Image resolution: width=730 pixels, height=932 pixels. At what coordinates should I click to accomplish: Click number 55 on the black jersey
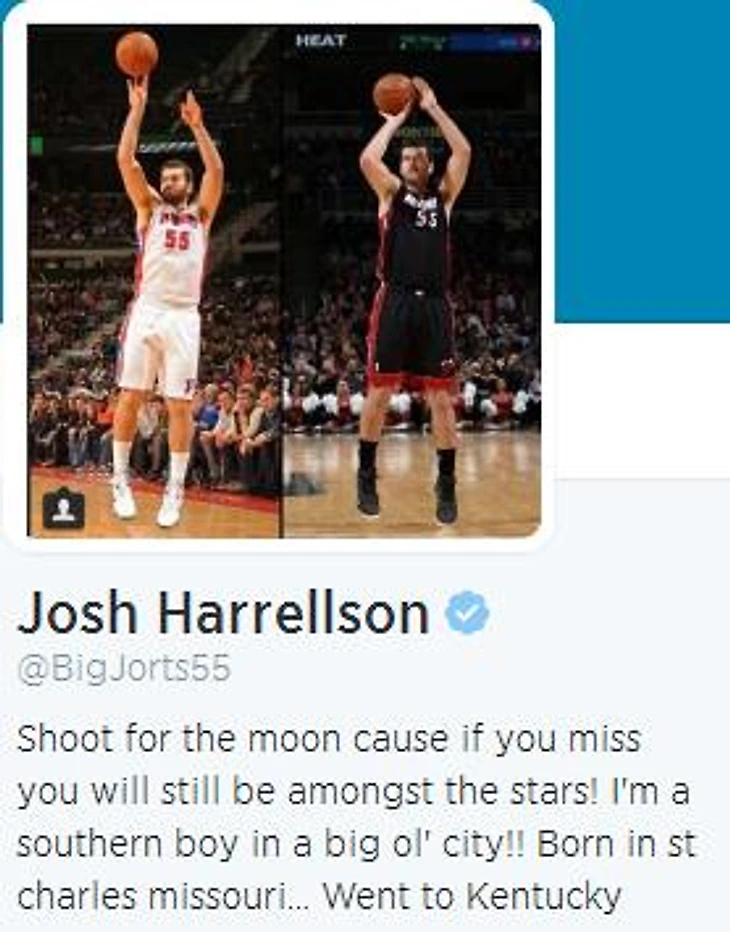[x=426, y=220]
